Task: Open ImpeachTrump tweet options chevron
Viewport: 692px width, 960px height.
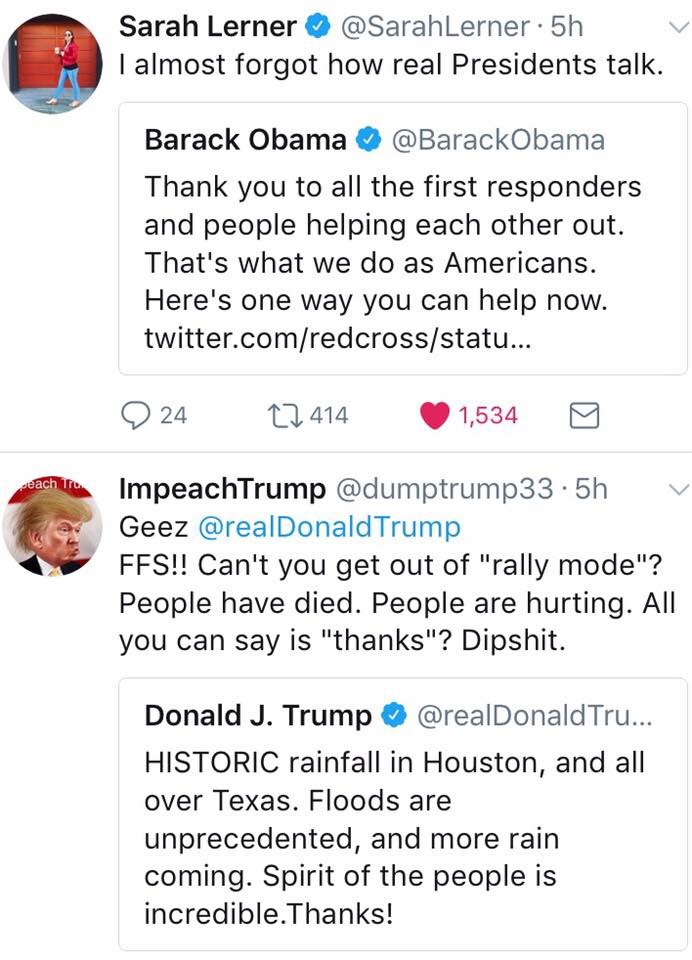Action: click(677, 490)
